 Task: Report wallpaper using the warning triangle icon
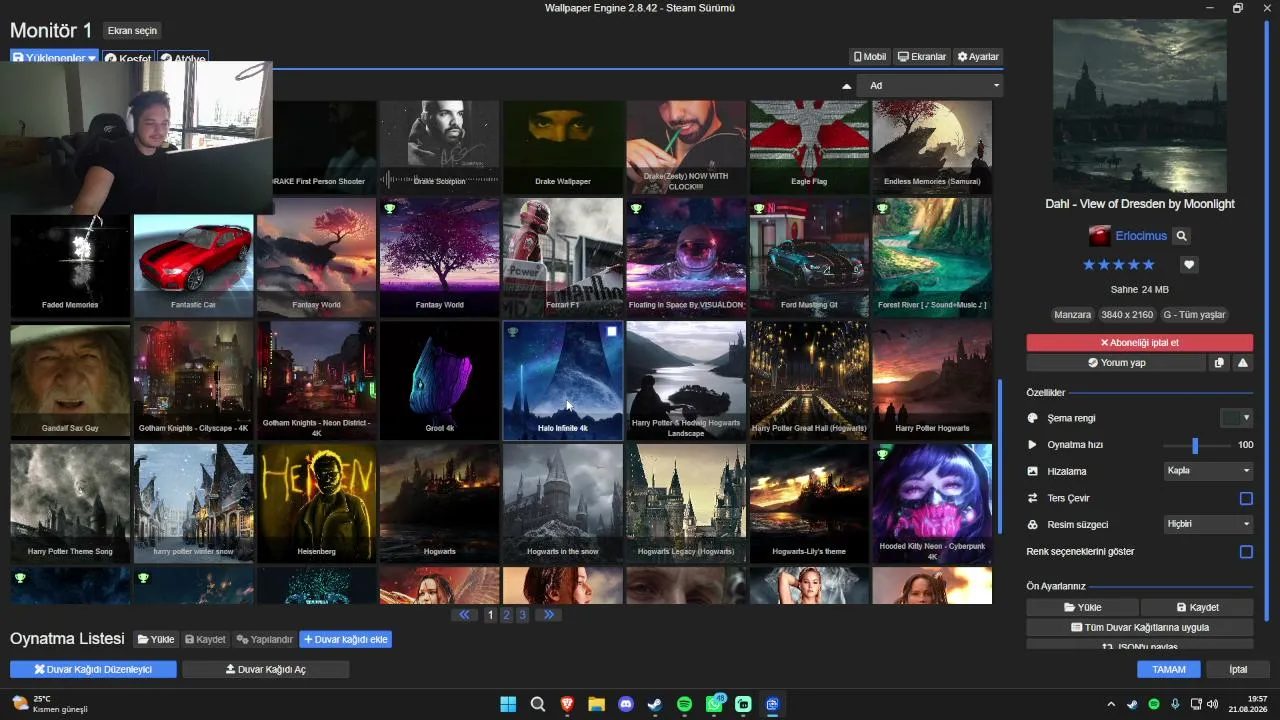pos(1243,363)
